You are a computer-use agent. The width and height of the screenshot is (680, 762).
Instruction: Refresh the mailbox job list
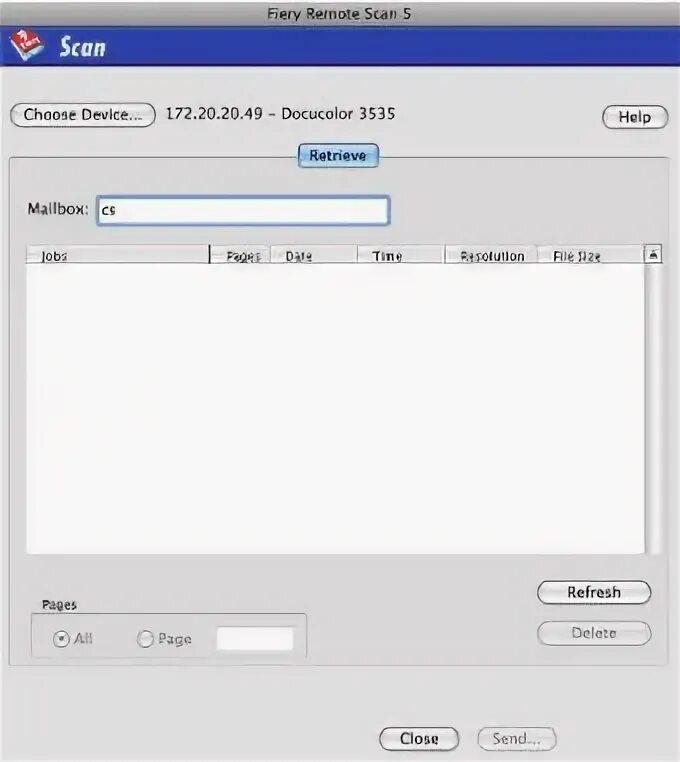pos(594,592)
